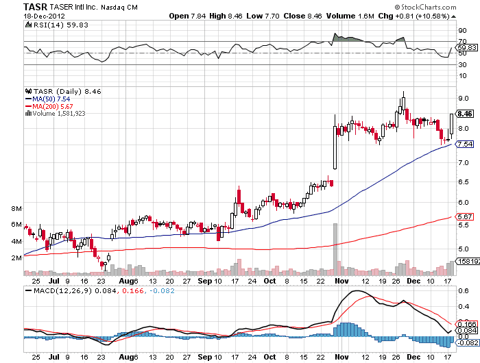Click the RSI line icon before RSI(14)
This screenshot has height=363, width=480.
pyautogui.click(x=28, y=25)
